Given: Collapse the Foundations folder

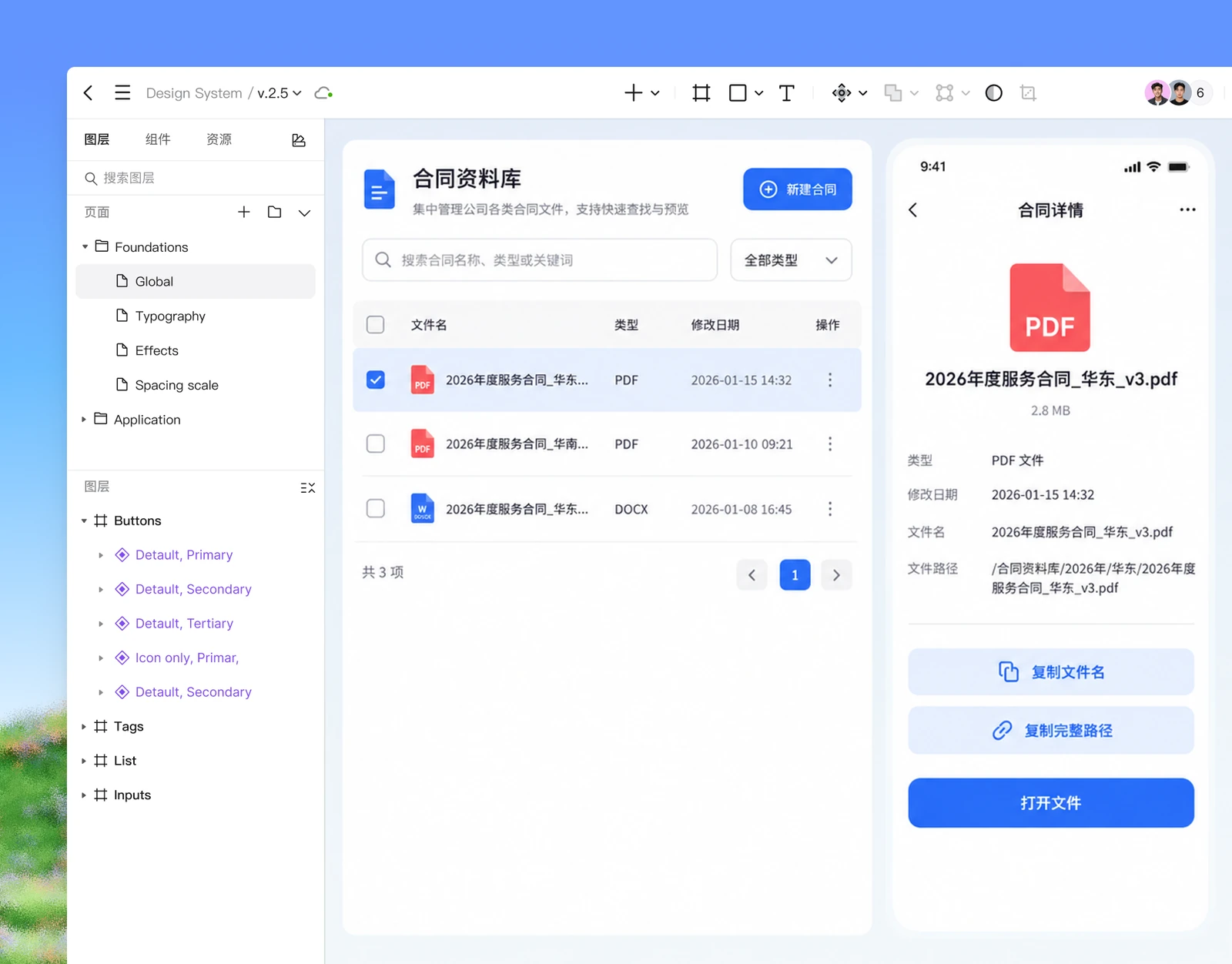Looking at the screenshot, I should pos(85,247).
